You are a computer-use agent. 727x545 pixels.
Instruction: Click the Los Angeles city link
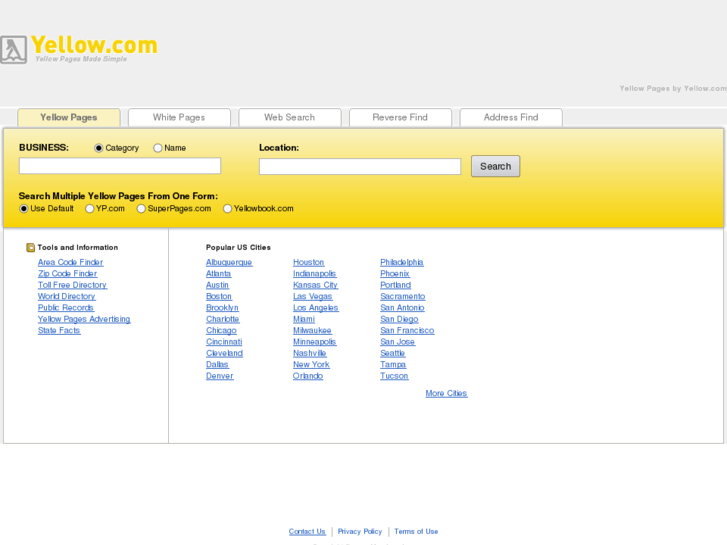(x=316, y=308)
